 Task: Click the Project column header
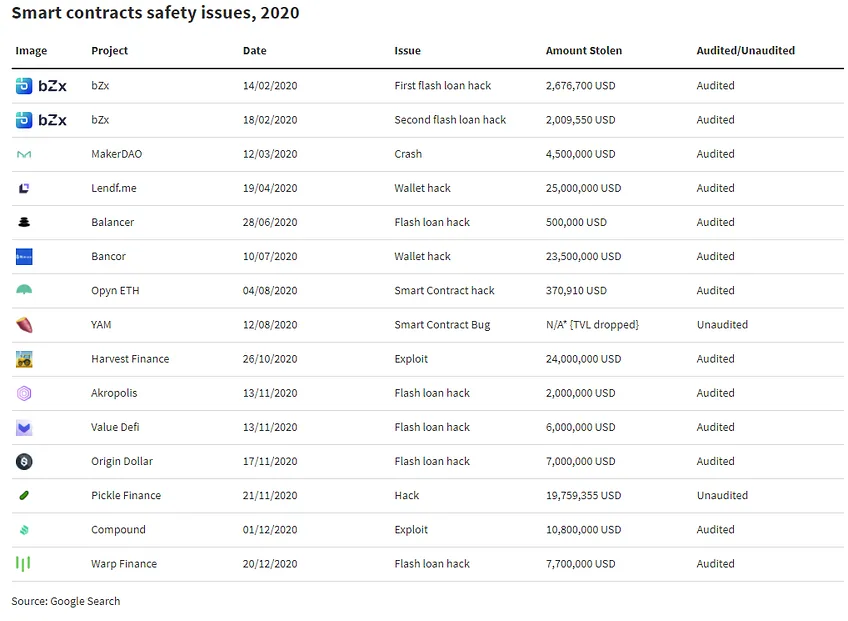click(109, 50)
